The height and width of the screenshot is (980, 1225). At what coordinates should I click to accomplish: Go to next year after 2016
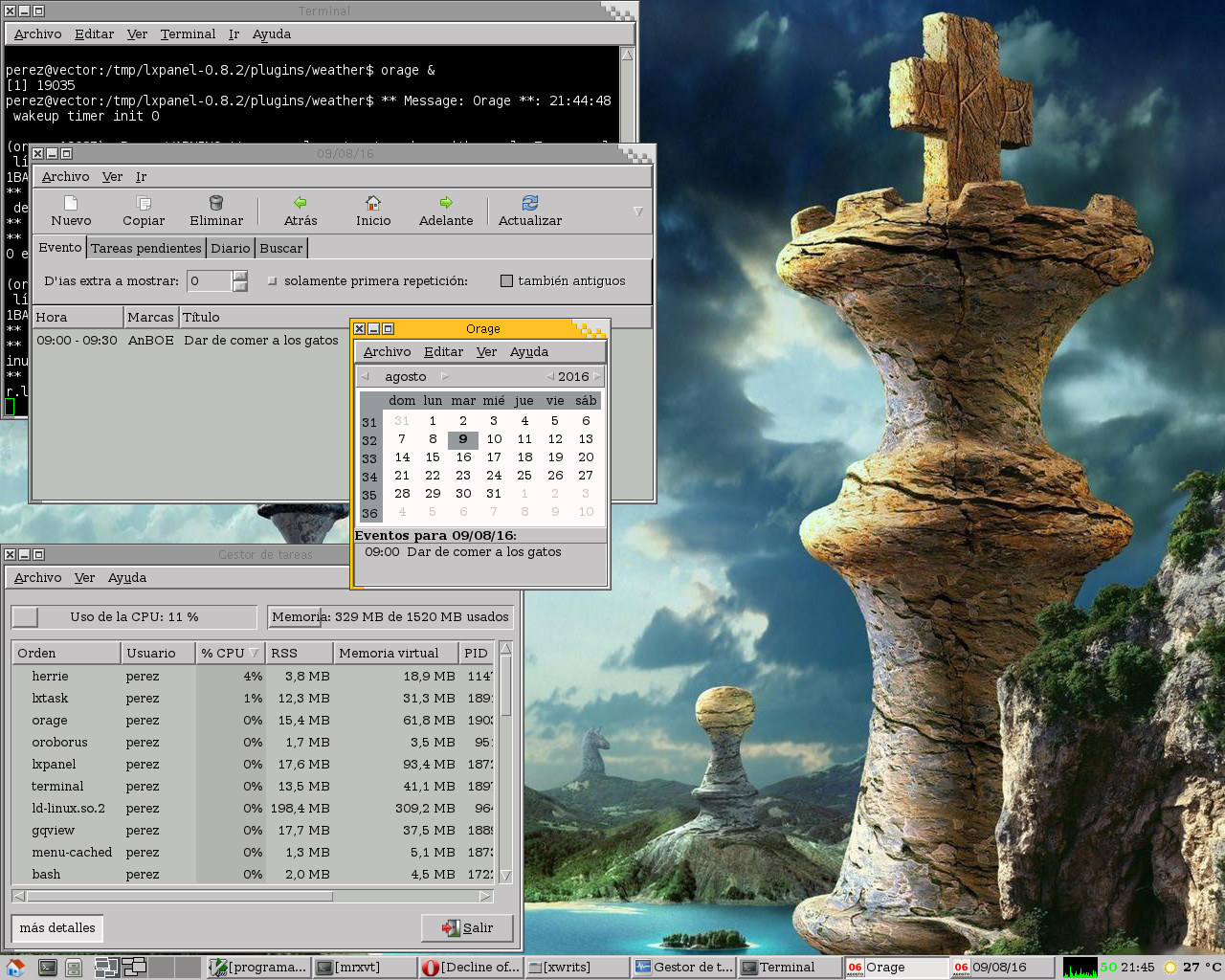(x=597, y=376)
